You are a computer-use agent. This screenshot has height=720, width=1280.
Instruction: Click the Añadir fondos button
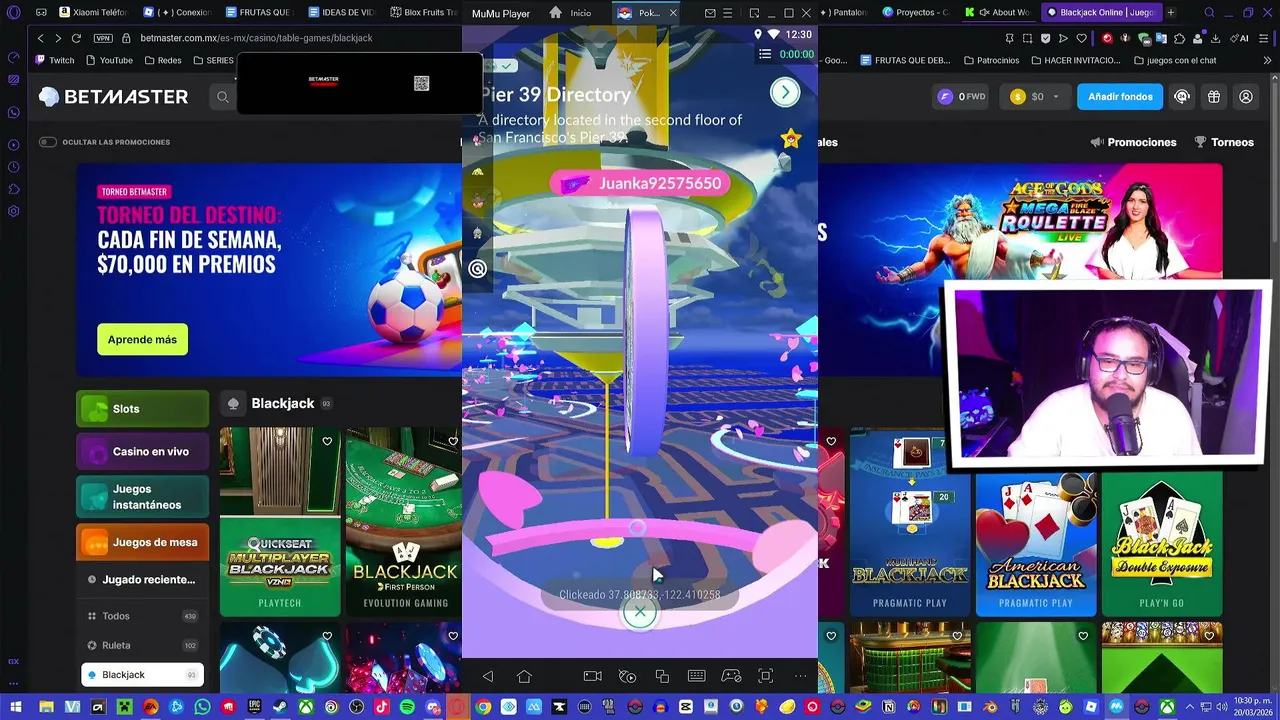(x=1120, y=97)
